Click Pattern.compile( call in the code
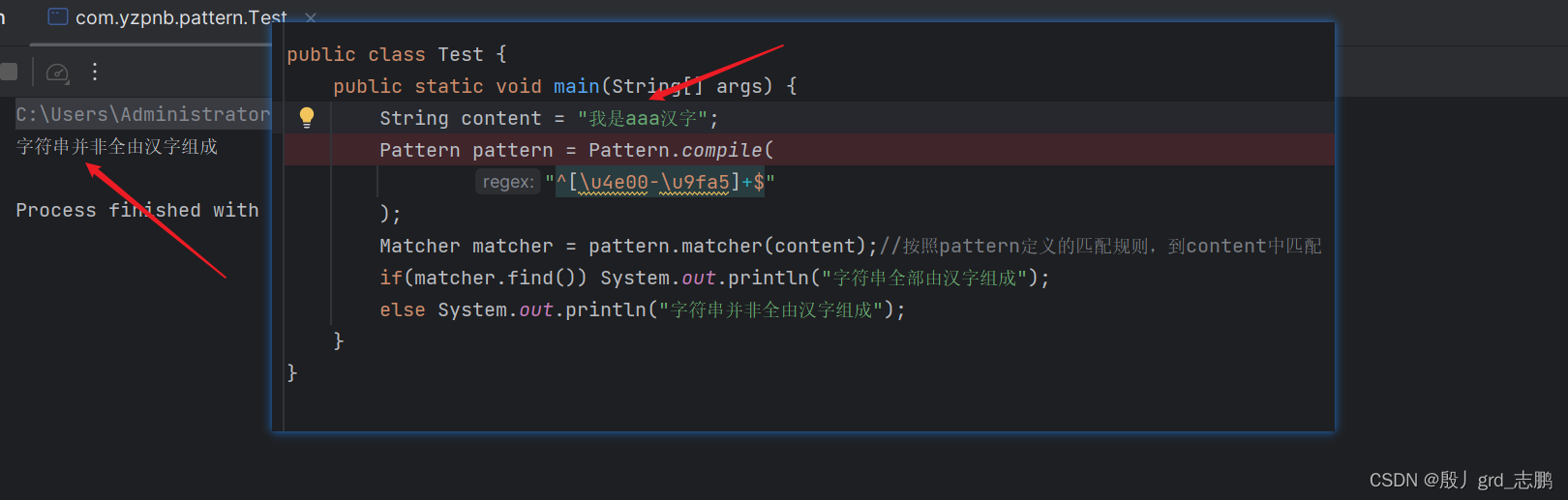The width and height of the screenshot is (1568, 500). pyautogui.click(x=681, y=150)
